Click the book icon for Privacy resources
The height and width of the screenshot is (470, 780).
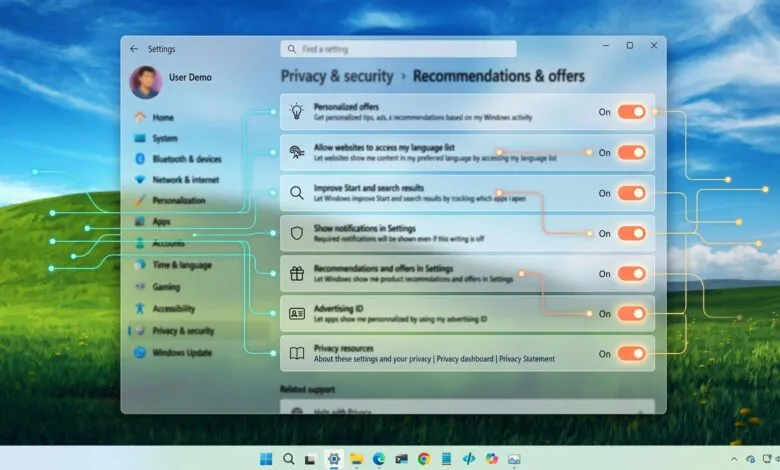tap(296, 353)
